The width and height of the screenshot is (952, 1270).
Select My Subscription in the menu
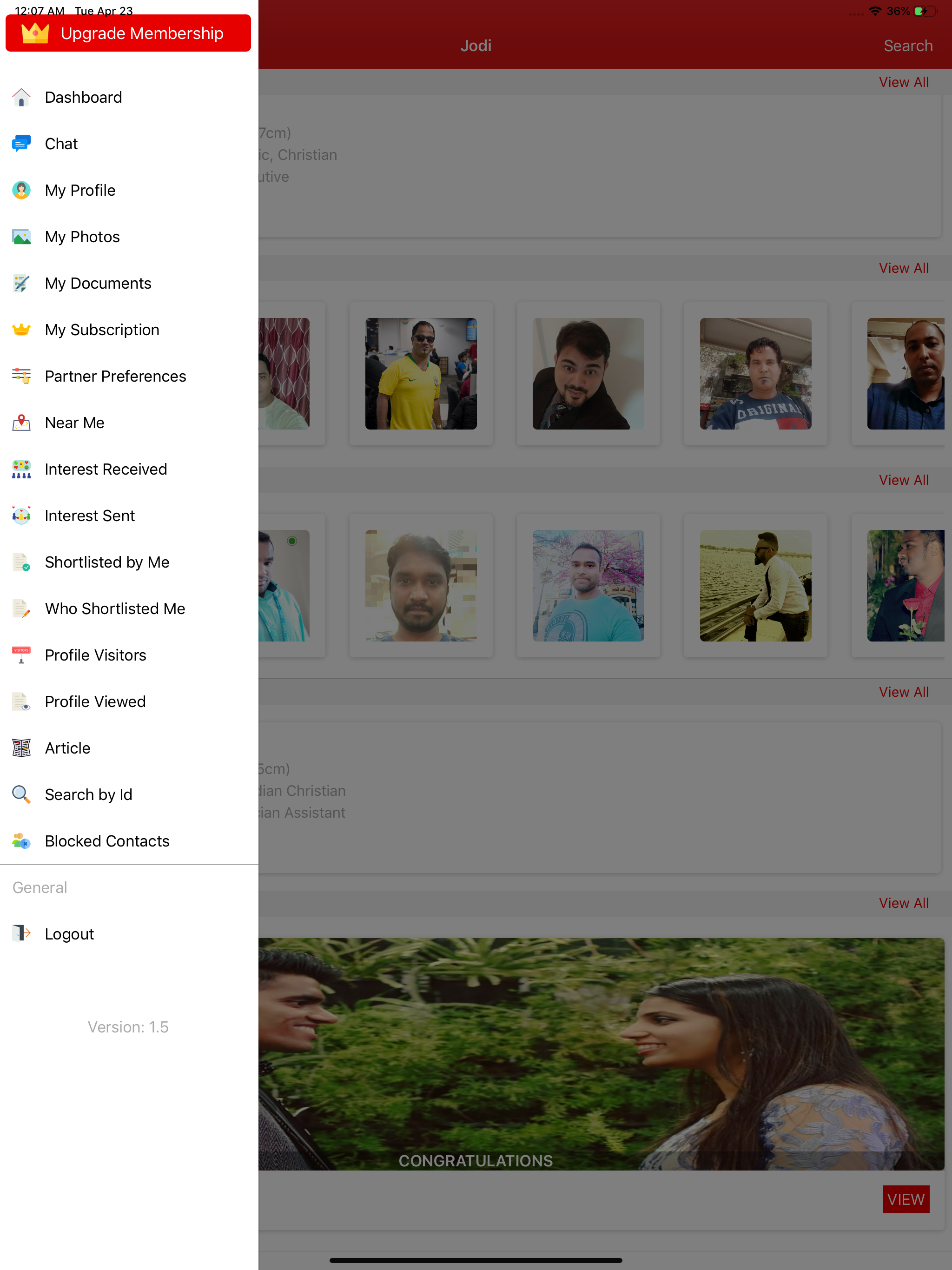[129, 330]
